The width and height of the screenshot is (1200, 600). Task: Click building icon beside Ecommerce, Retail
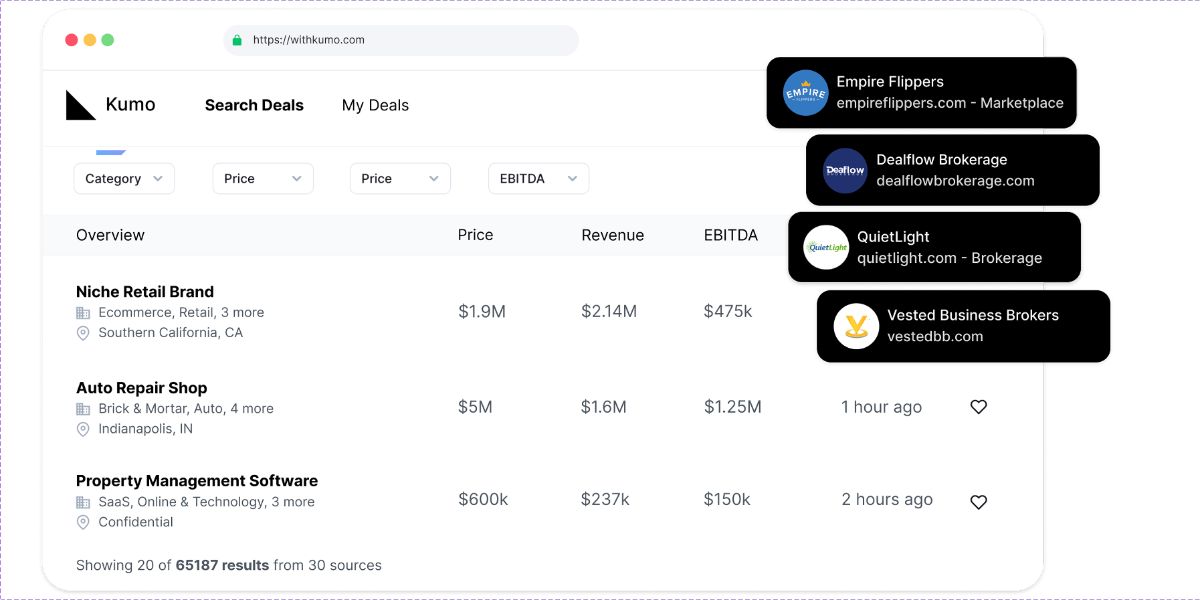point(83,313)
